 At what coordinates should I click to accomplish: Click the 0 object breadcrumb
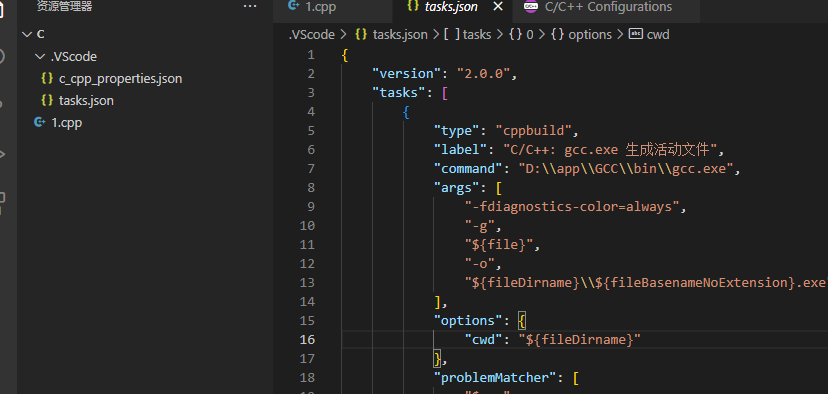point(530,35)
